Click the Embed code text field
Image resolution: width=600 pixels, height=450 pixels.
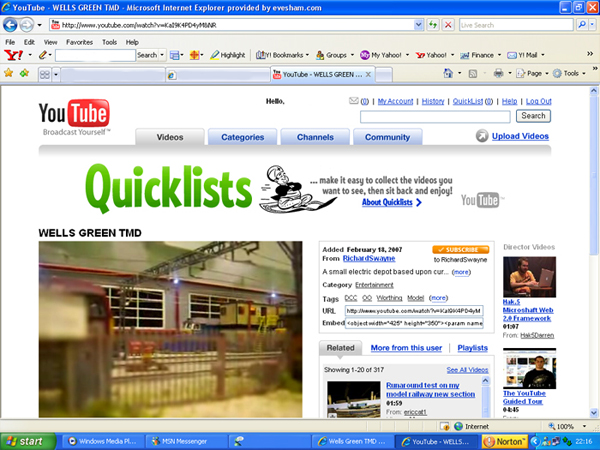coord(414,323)
